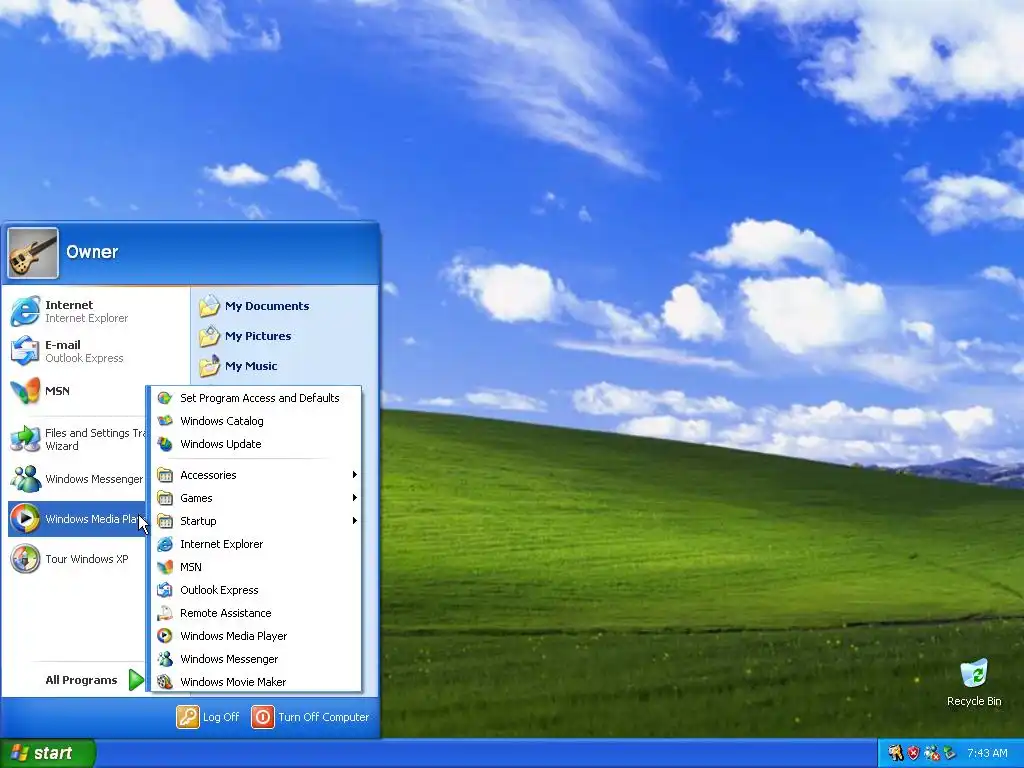Select MSN in the All Programs list

(x=256, y=567)
